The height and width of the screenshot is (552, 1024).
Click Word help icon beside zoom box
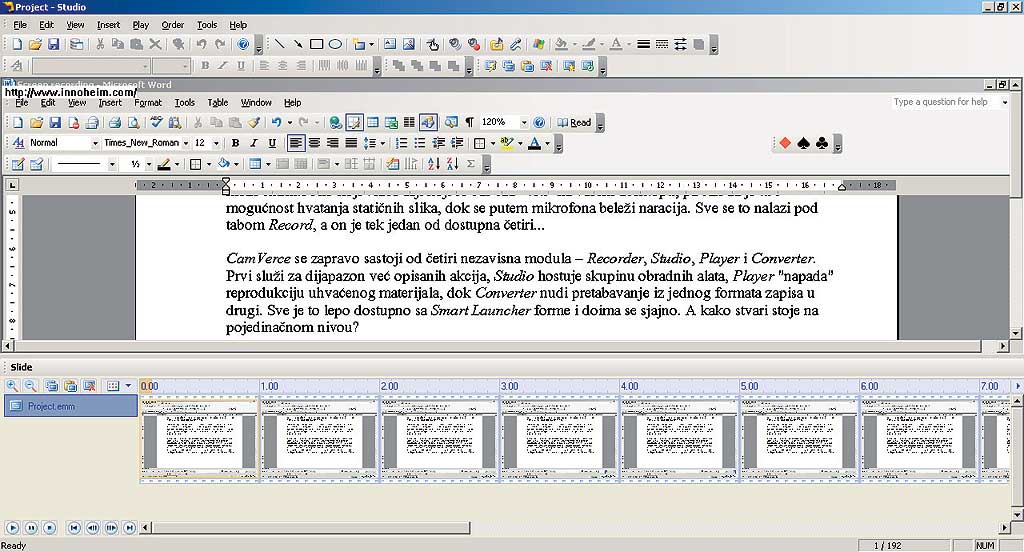click(x=539, y=122)
